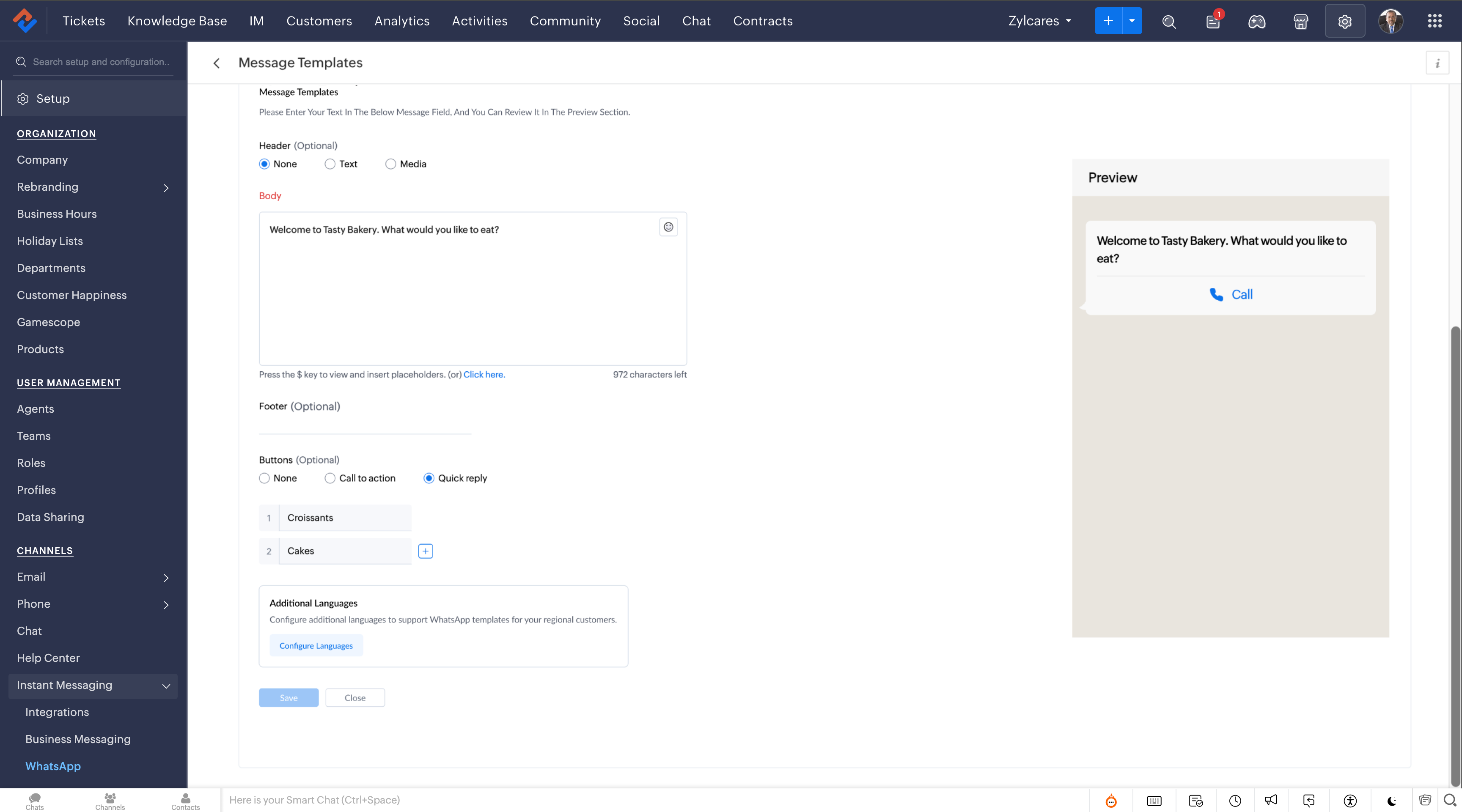The width and height of the screenshot is (1462, 812).
Task: Add another quick reply button with plus icon
Action: tap(426, 551)
